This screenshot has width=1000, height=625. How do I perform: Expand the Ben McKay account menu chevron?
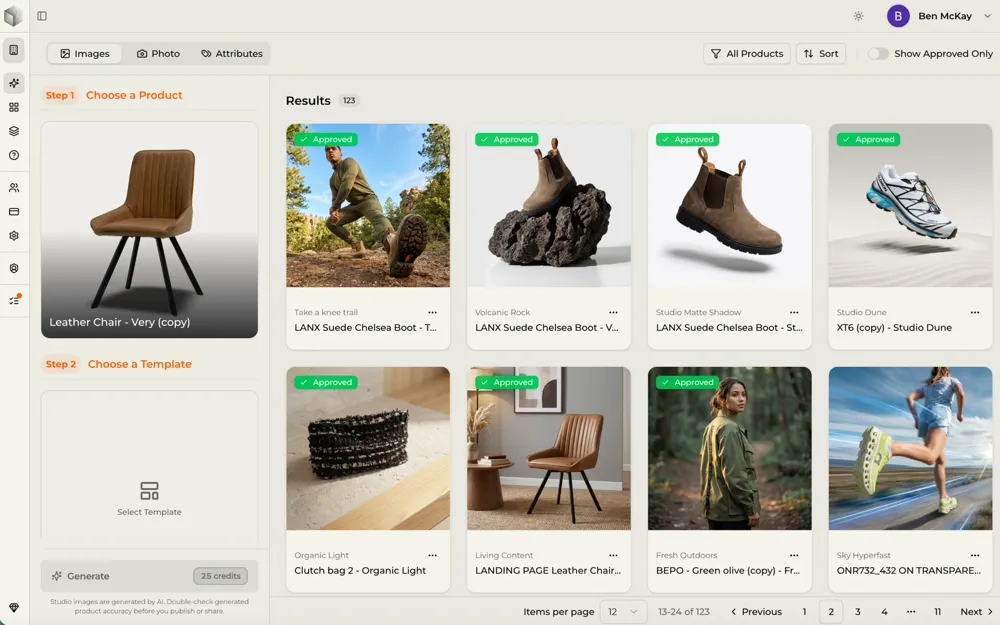click(988, 16)
